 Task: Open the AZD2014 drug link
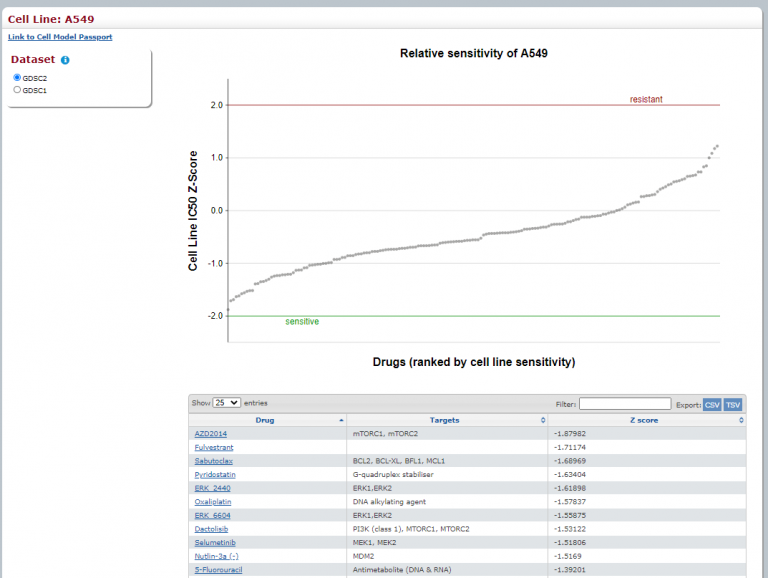click(x=211, y=434)
